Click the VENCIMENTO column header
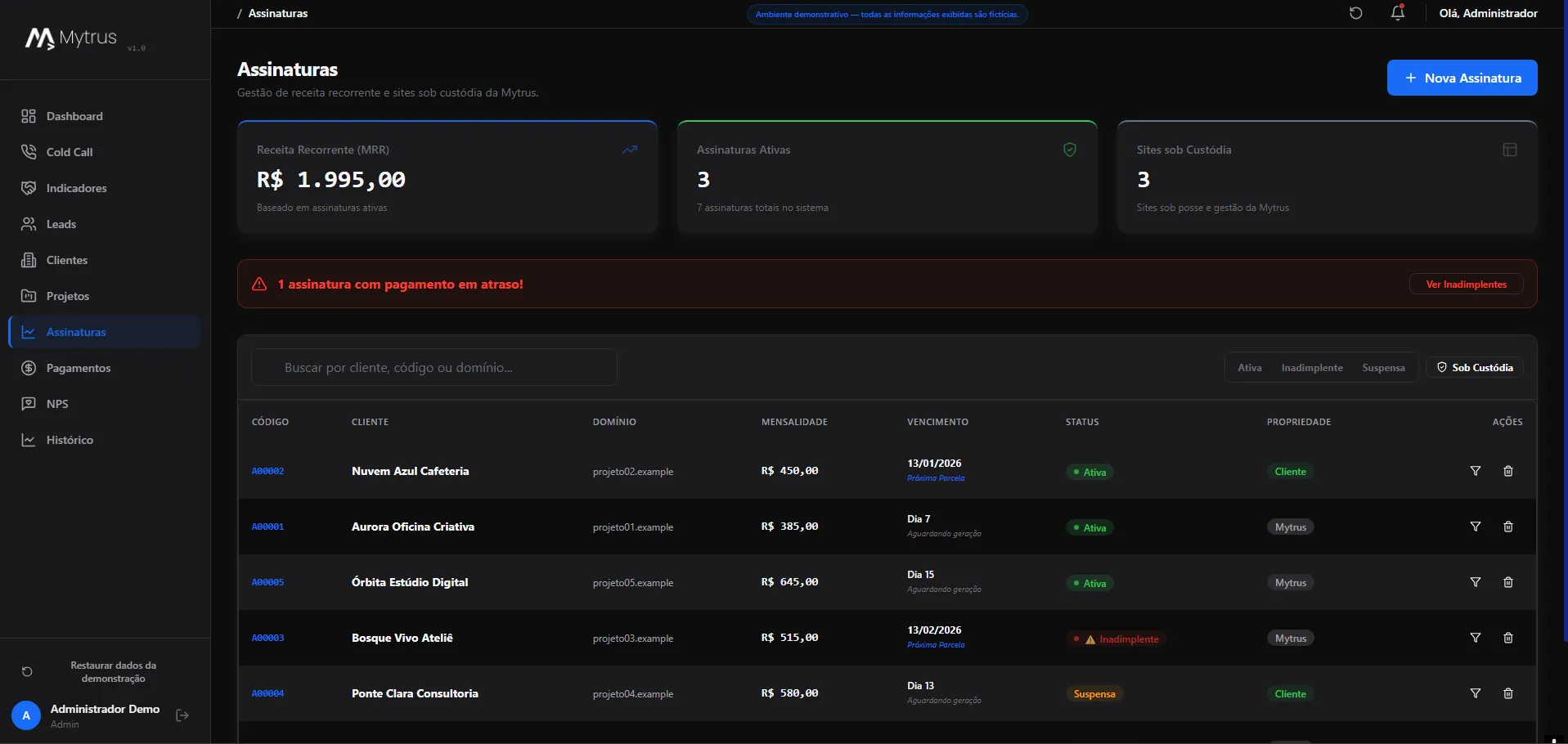This screenshot has height=744, width=1568. coord(937,422)
